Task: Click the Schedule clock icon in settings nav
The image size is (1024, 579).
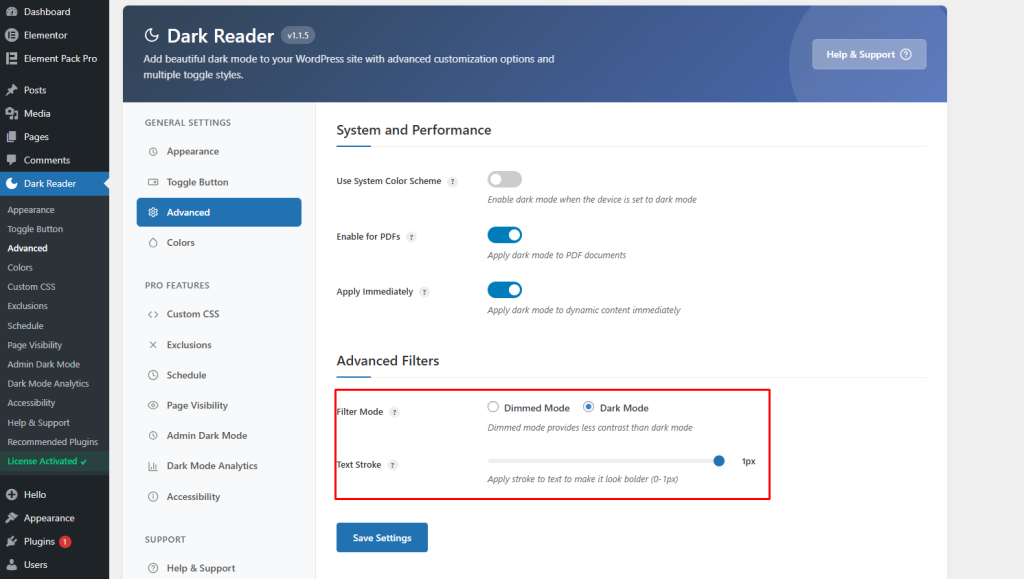Action: point(153,375)
